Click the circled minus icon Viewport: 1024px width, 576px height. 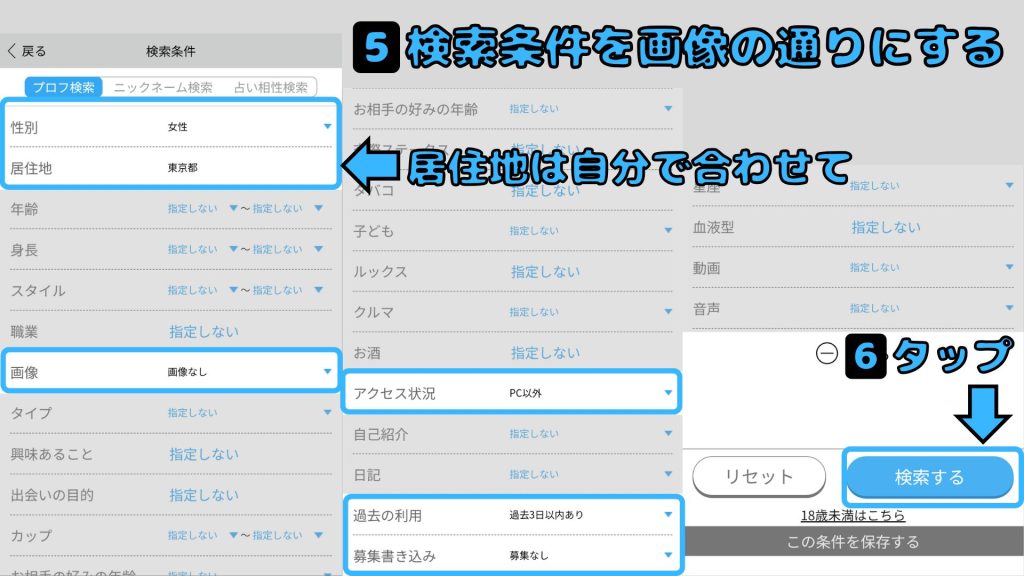coord(826,355)
